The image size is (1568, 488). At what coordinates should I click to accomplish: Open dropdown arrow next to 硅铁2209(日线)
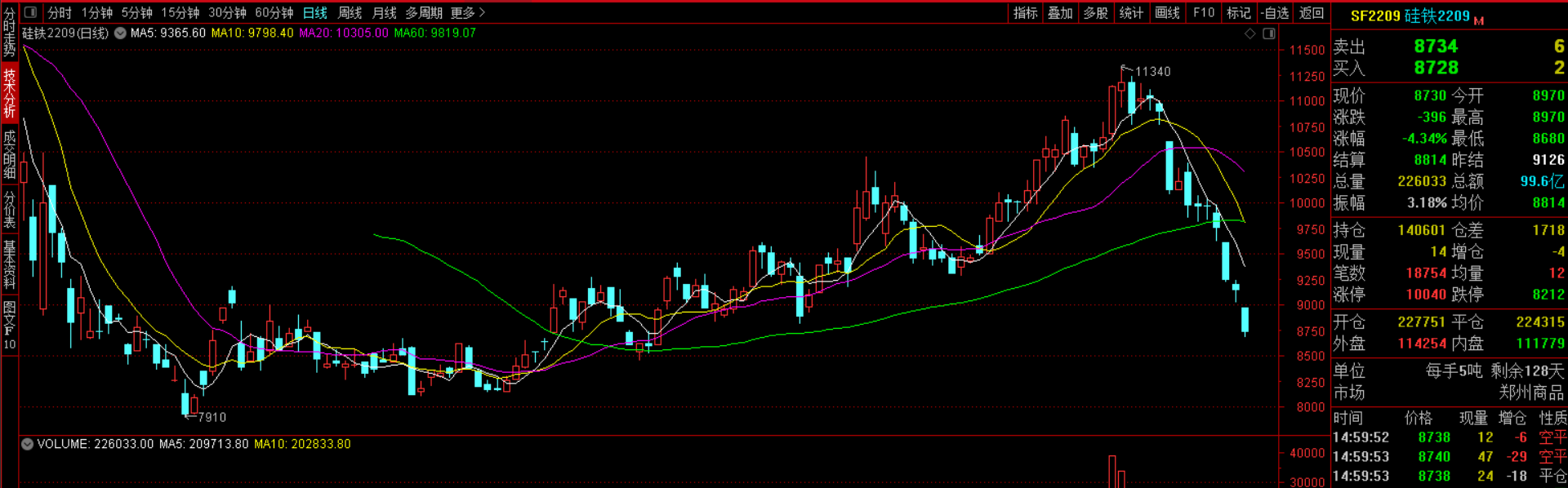pyautogui.click(x=120, y=33)
